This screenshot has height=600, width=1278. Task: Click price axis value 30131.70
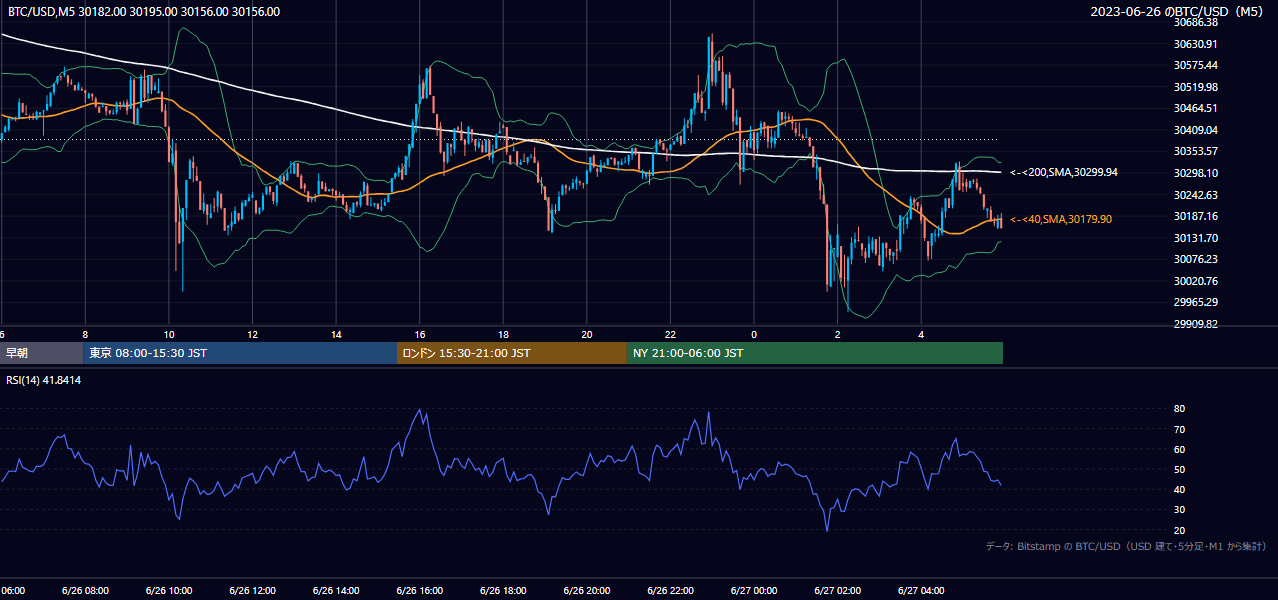point(1196,238)
